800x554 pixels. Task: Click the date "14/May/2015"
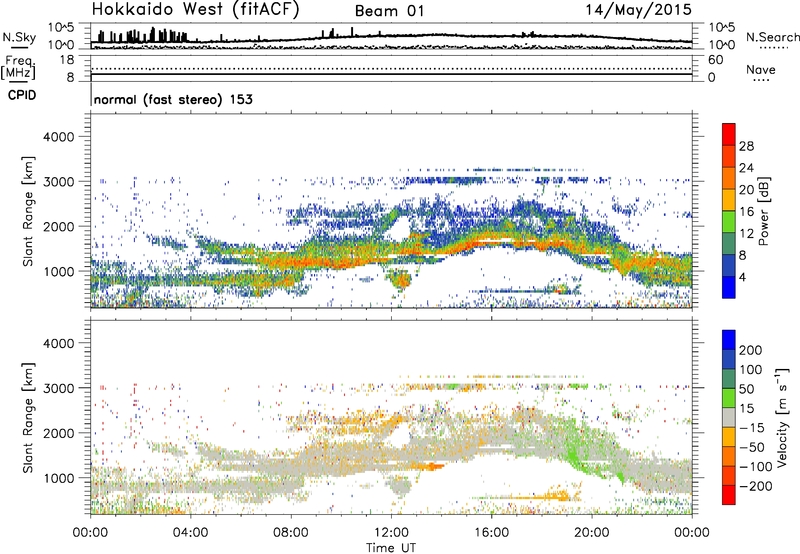639,10
